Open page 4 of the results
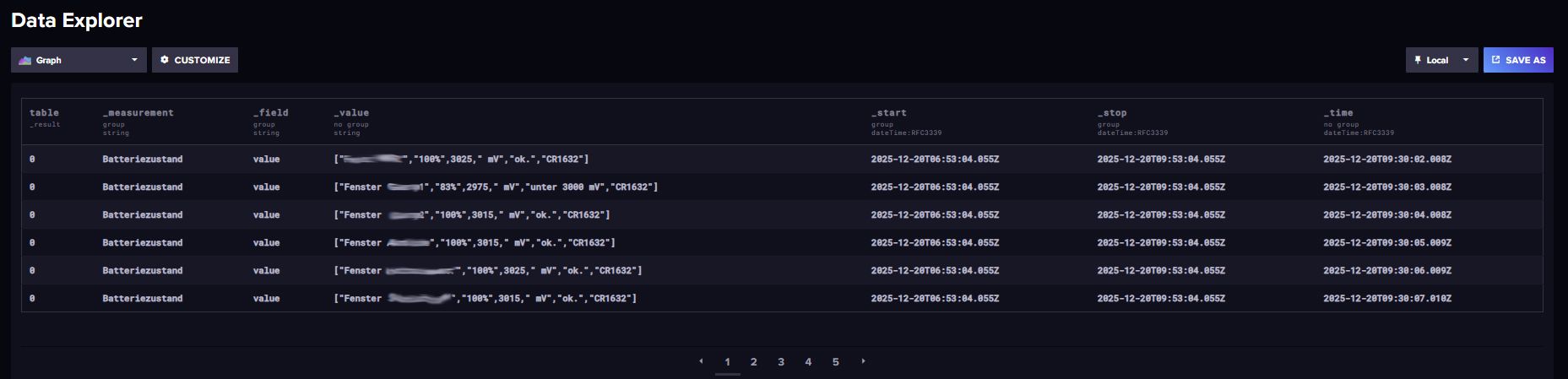The image size is (1568, 379). click(808, 362)
